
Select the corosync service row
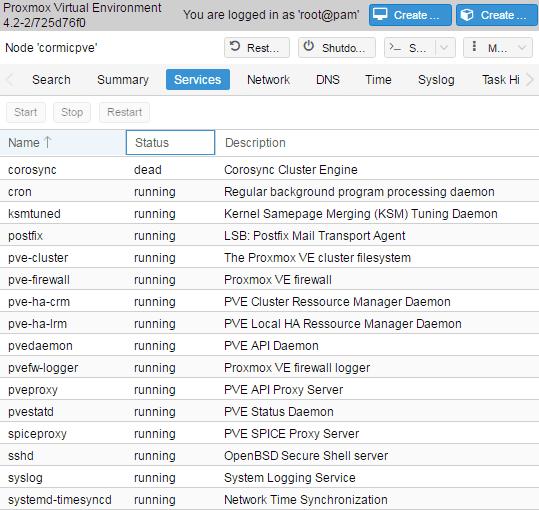(270, 169)
